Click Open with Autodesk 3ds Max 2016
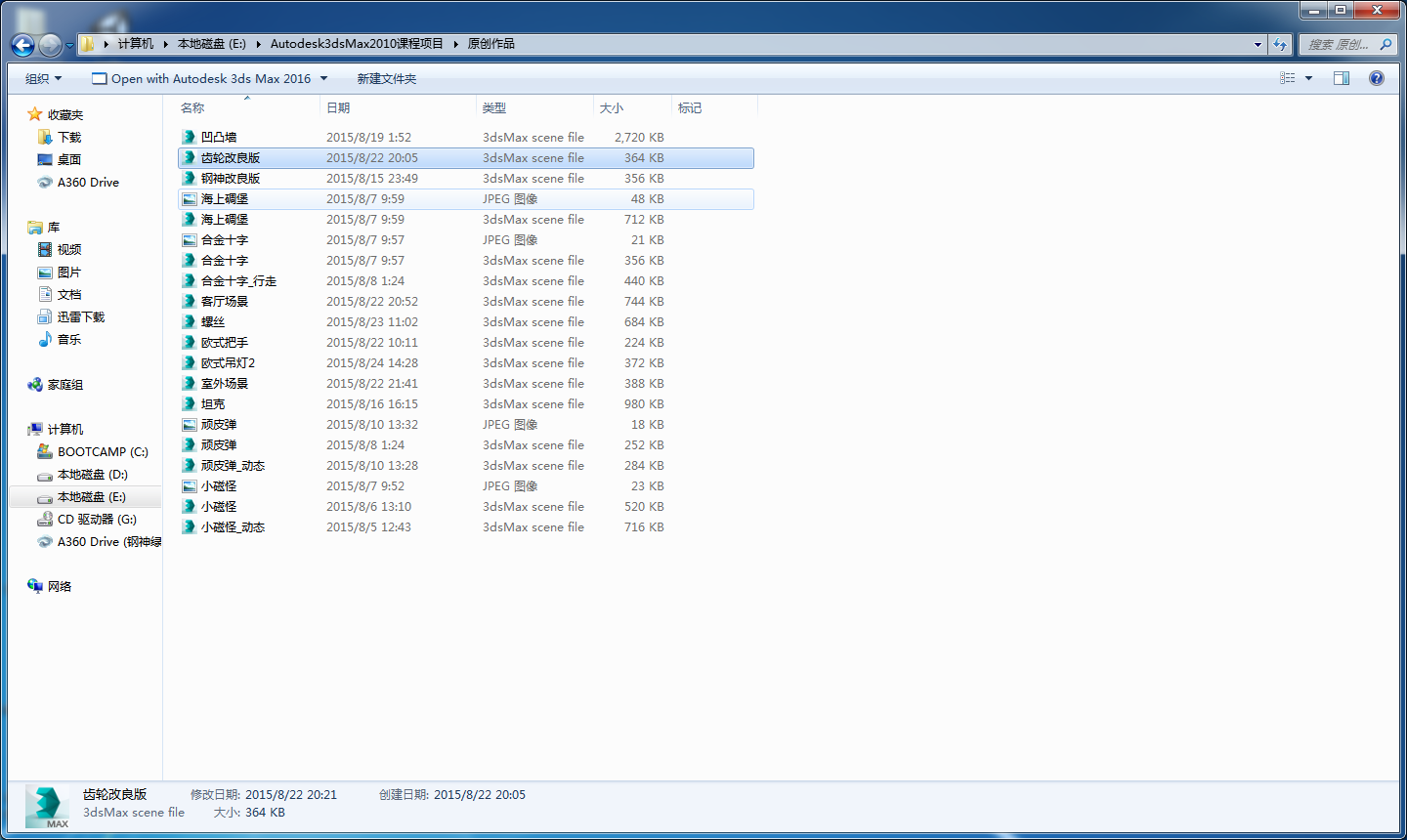Viewport: 1407px width, 840px height. coord(201,78)
